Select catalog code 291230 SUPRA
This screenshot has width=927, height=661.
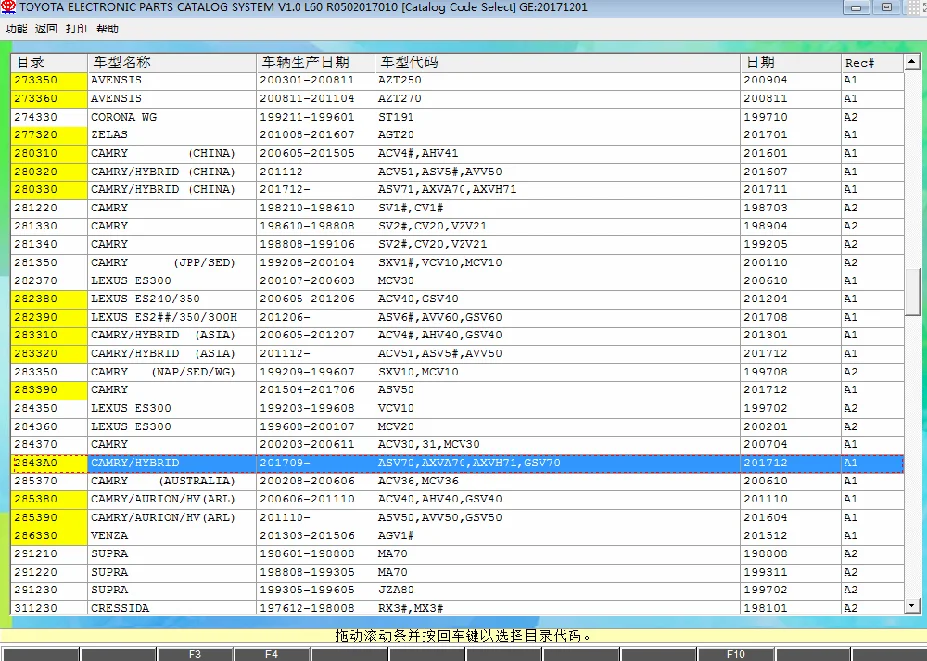point(37,589)
